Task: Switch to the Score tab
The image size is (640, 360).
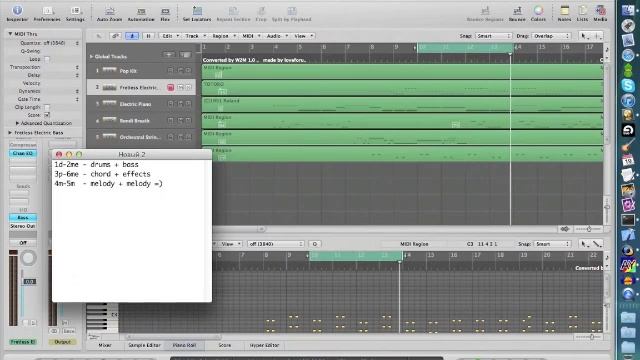Action: 224,345
